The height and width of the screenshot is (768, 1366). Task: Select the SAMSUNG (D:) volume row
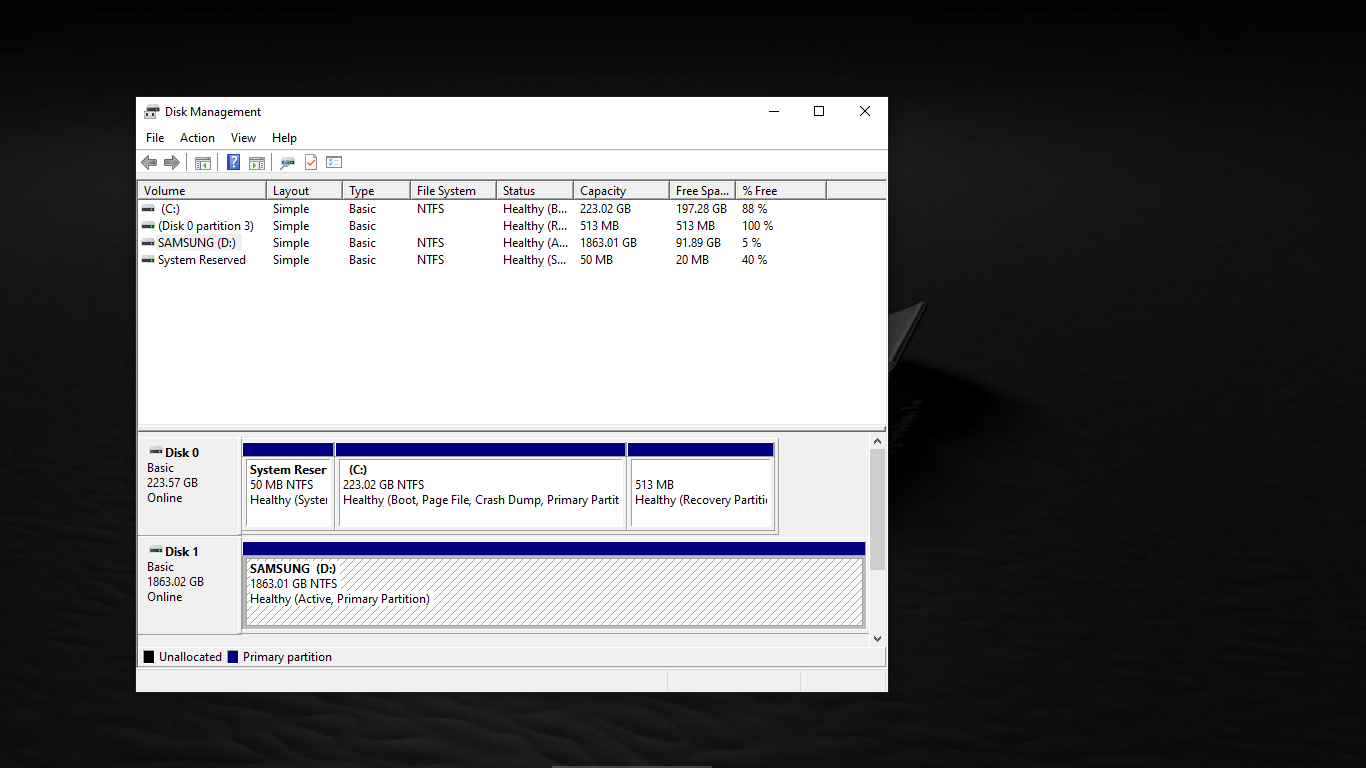(x=511, y=243)
